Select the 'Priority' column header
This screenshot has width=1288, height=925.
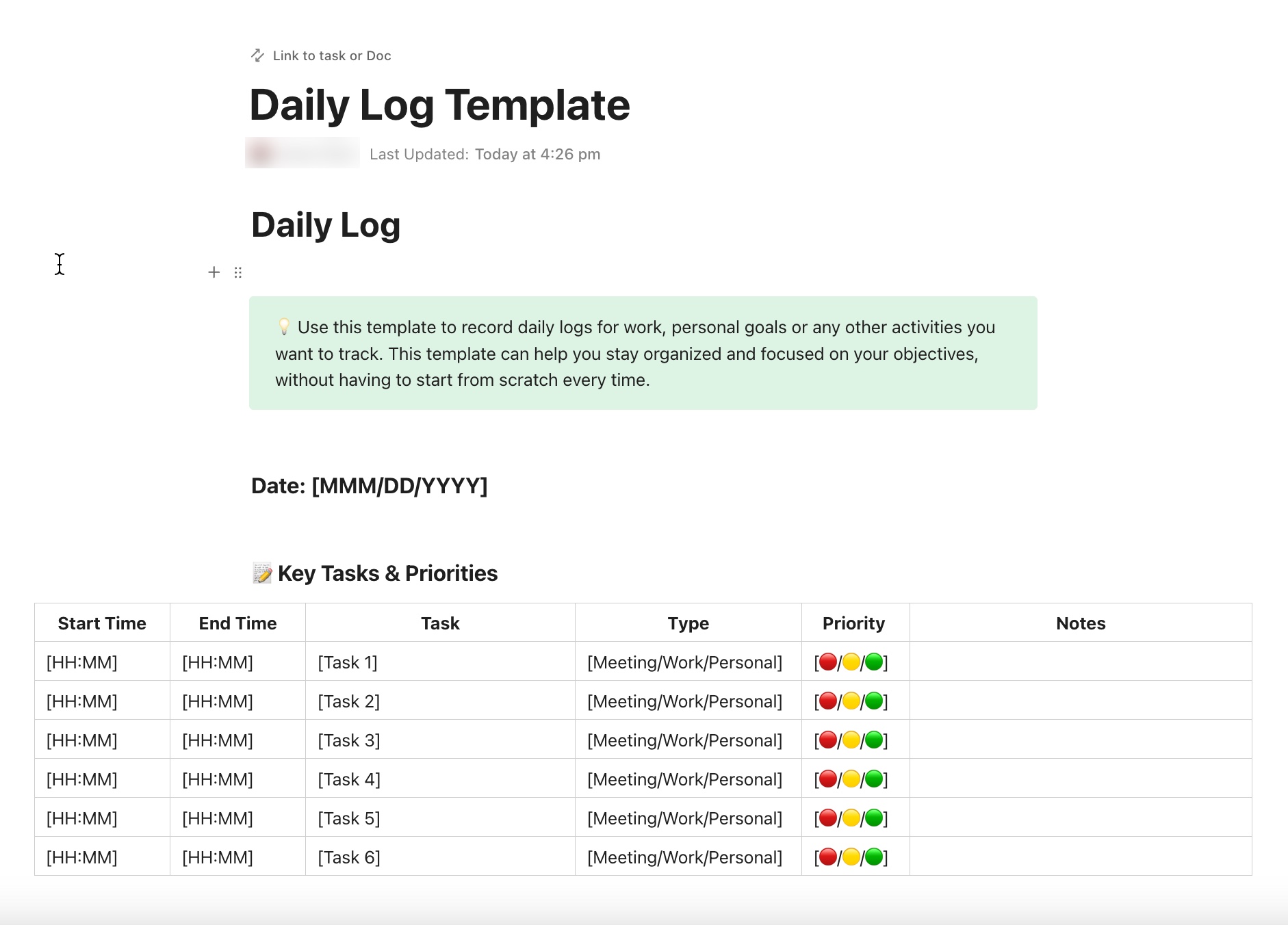coord(854,623)
